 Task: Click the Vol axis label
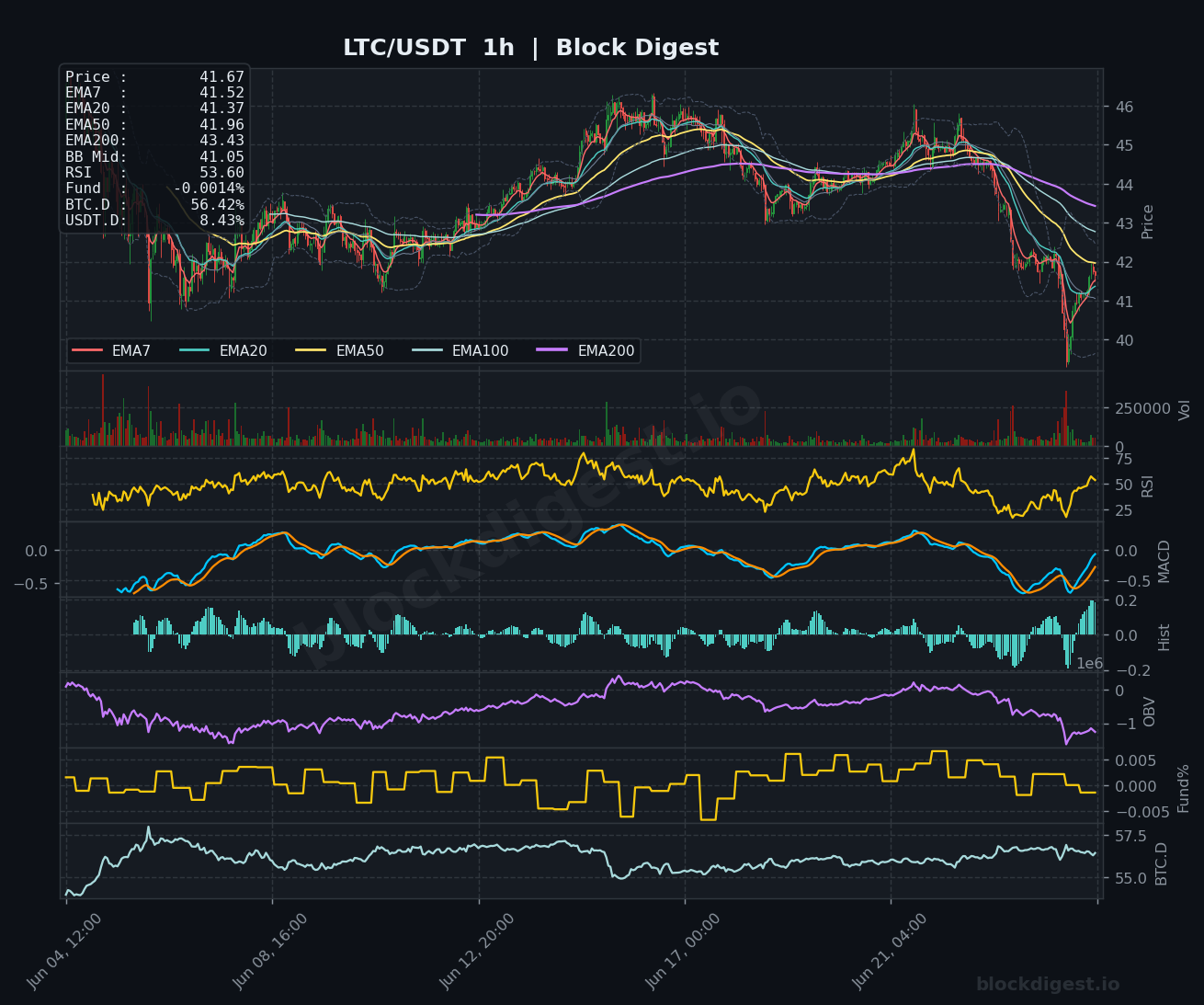click(x=1184, y=409)
